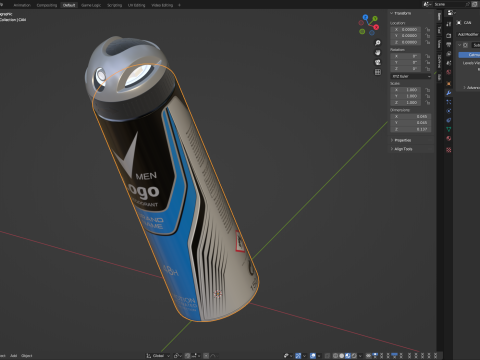Image resolution: width=480 pixels, height=360 pixels.
Task: Open the Scene properties tab icon
Action: point(449,63)
